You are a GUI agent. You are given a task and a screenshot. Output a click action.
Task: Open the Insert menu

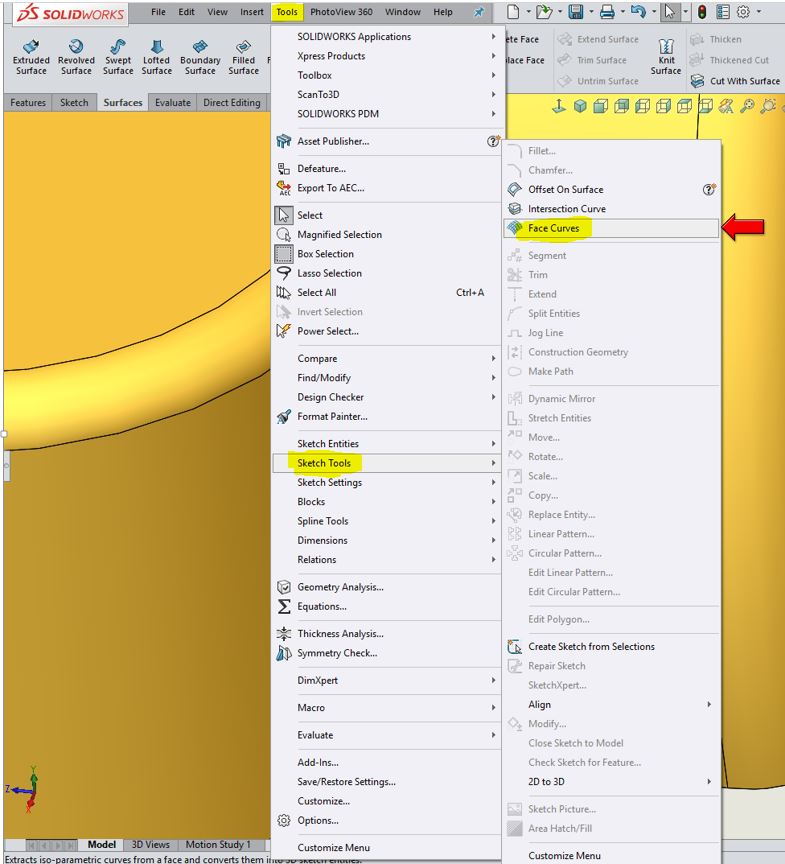[x=252, y=13]
